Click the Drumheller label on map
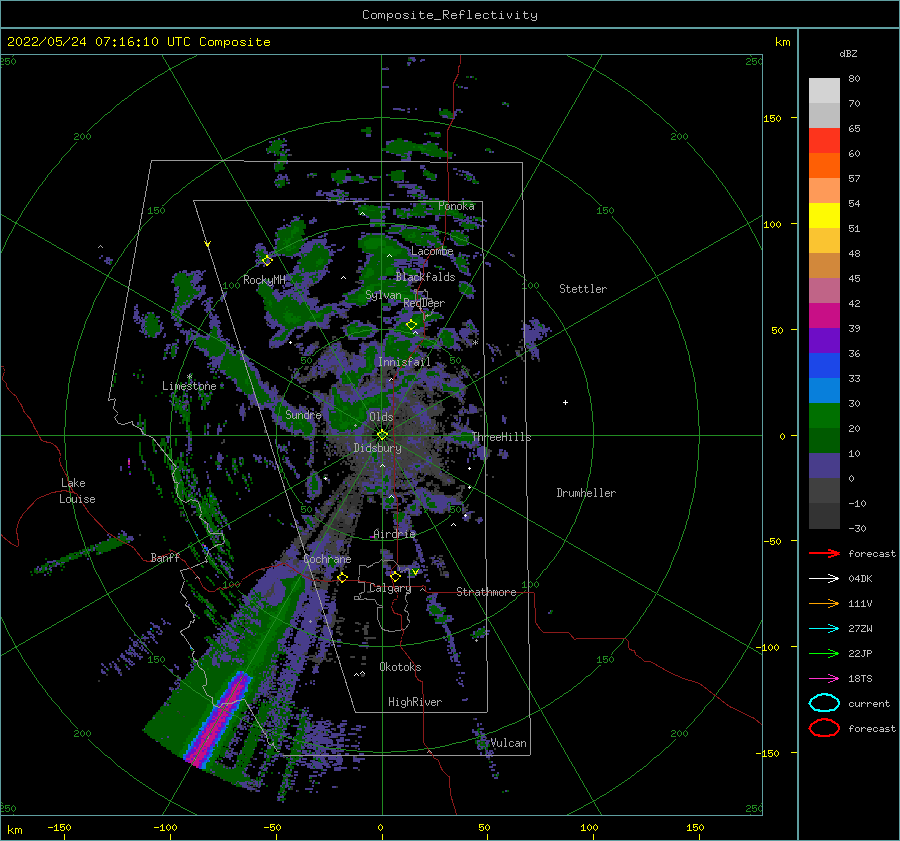The image size is (900, 841). [x=586, y=493]
